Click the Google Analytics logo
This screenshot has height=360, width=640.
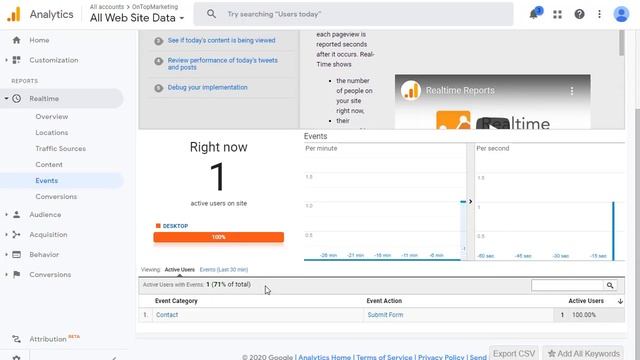pos(13,14)
